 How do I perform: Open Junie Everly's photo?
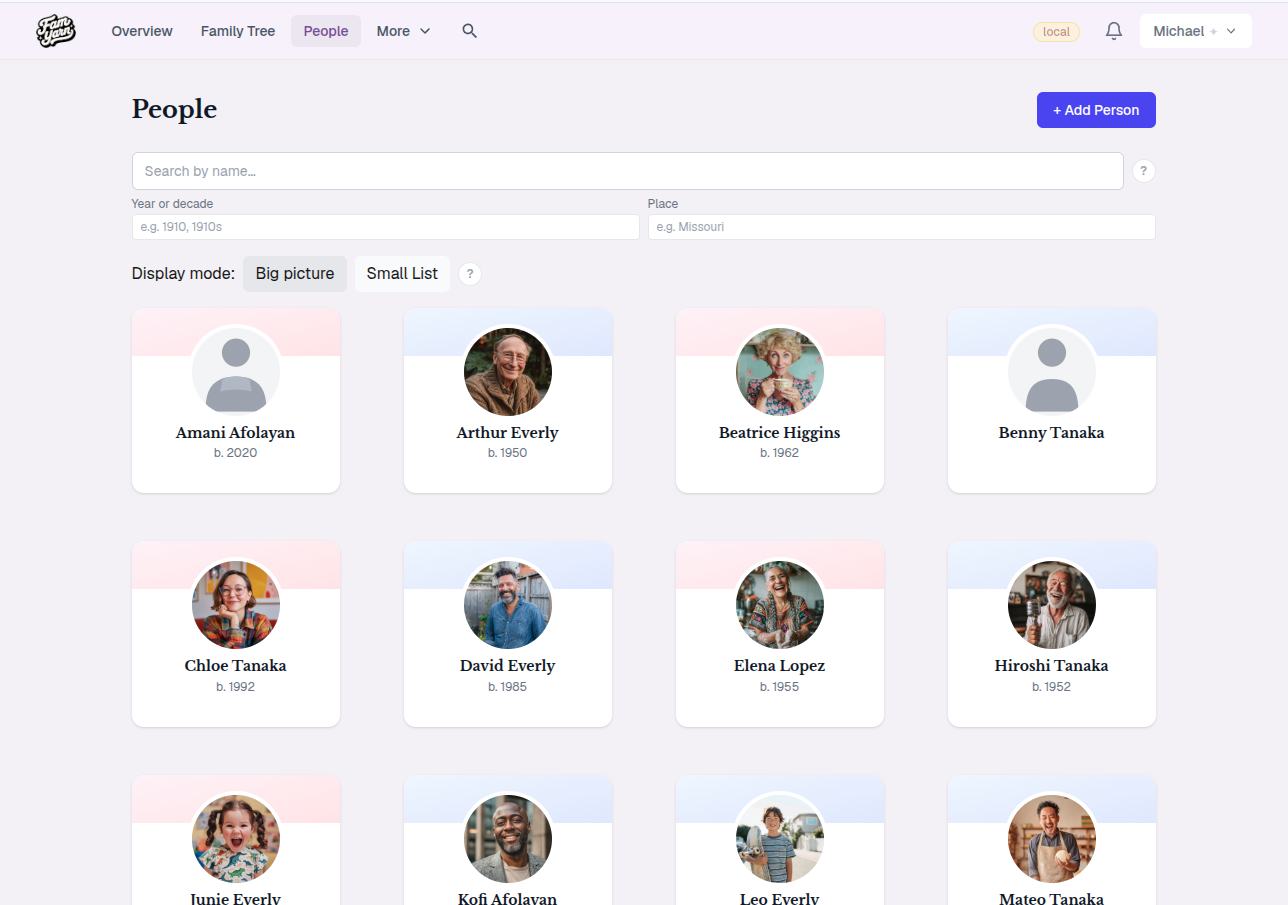coord(236,838)
